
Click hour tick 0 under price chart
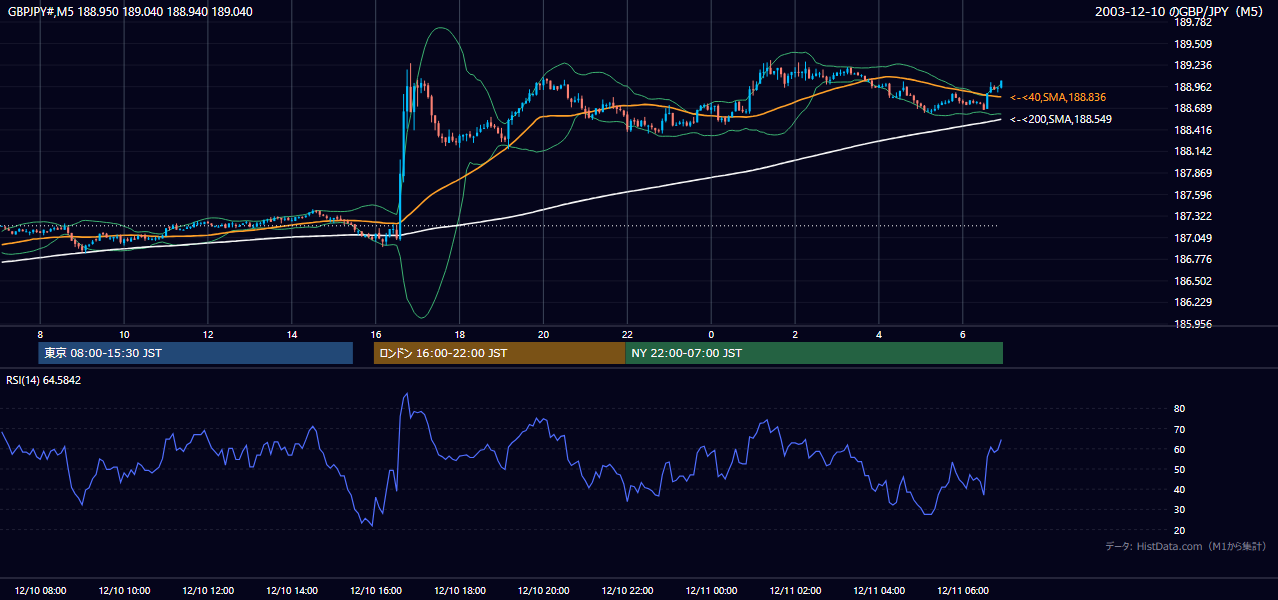(x=711, y=334)
